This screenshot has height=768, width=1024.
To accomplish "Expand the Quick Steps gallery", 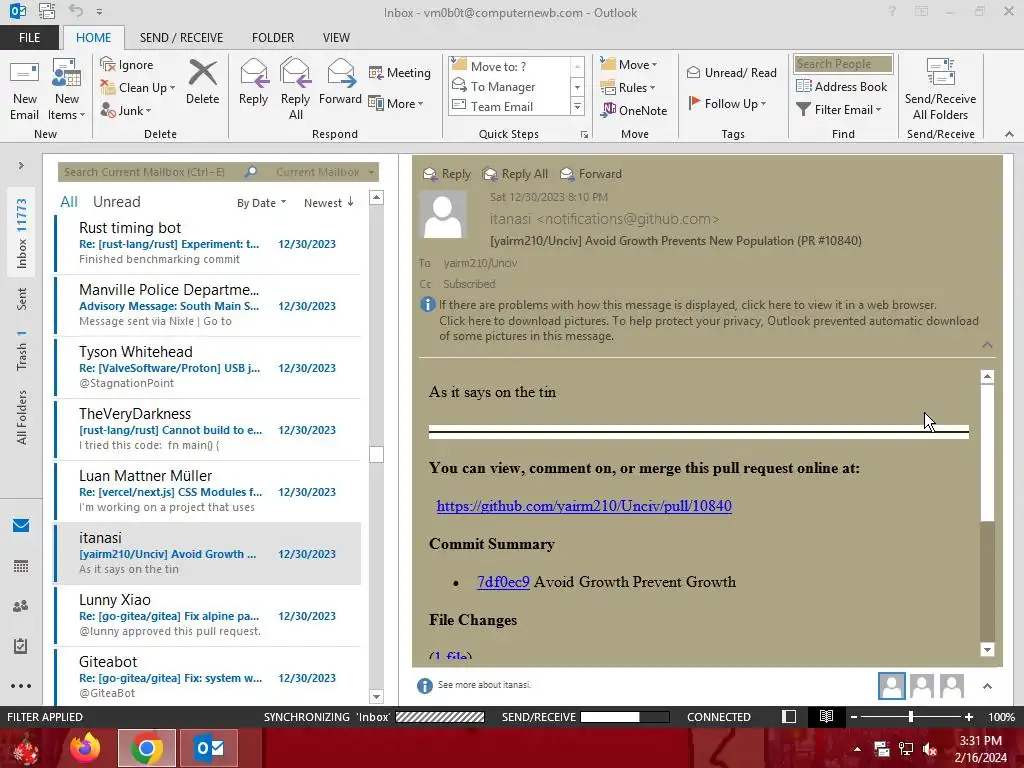I will (577, 106).
